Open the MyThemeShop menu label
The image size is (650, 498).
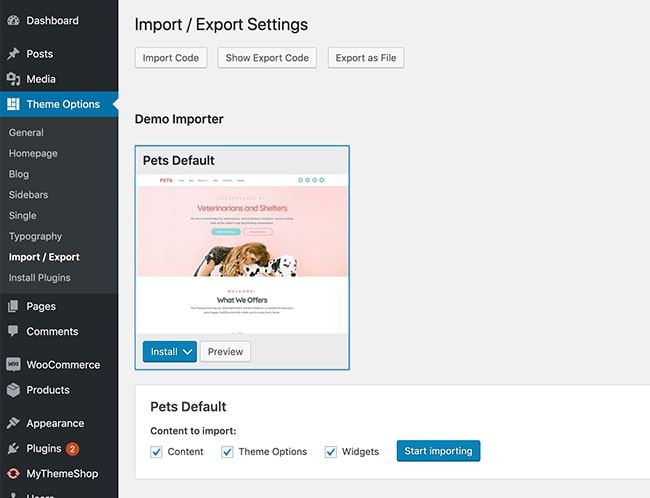click(62, 474)
